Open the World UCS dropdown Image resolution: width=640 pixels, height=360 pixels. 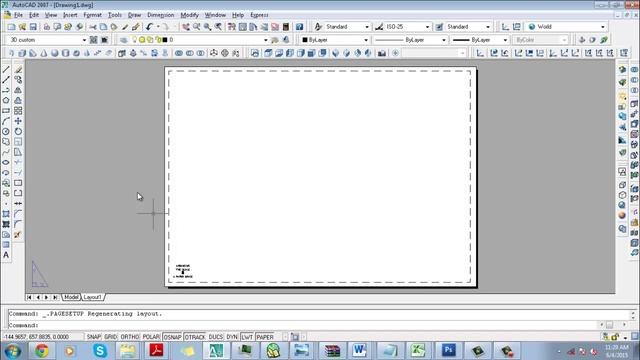(603, 27)
